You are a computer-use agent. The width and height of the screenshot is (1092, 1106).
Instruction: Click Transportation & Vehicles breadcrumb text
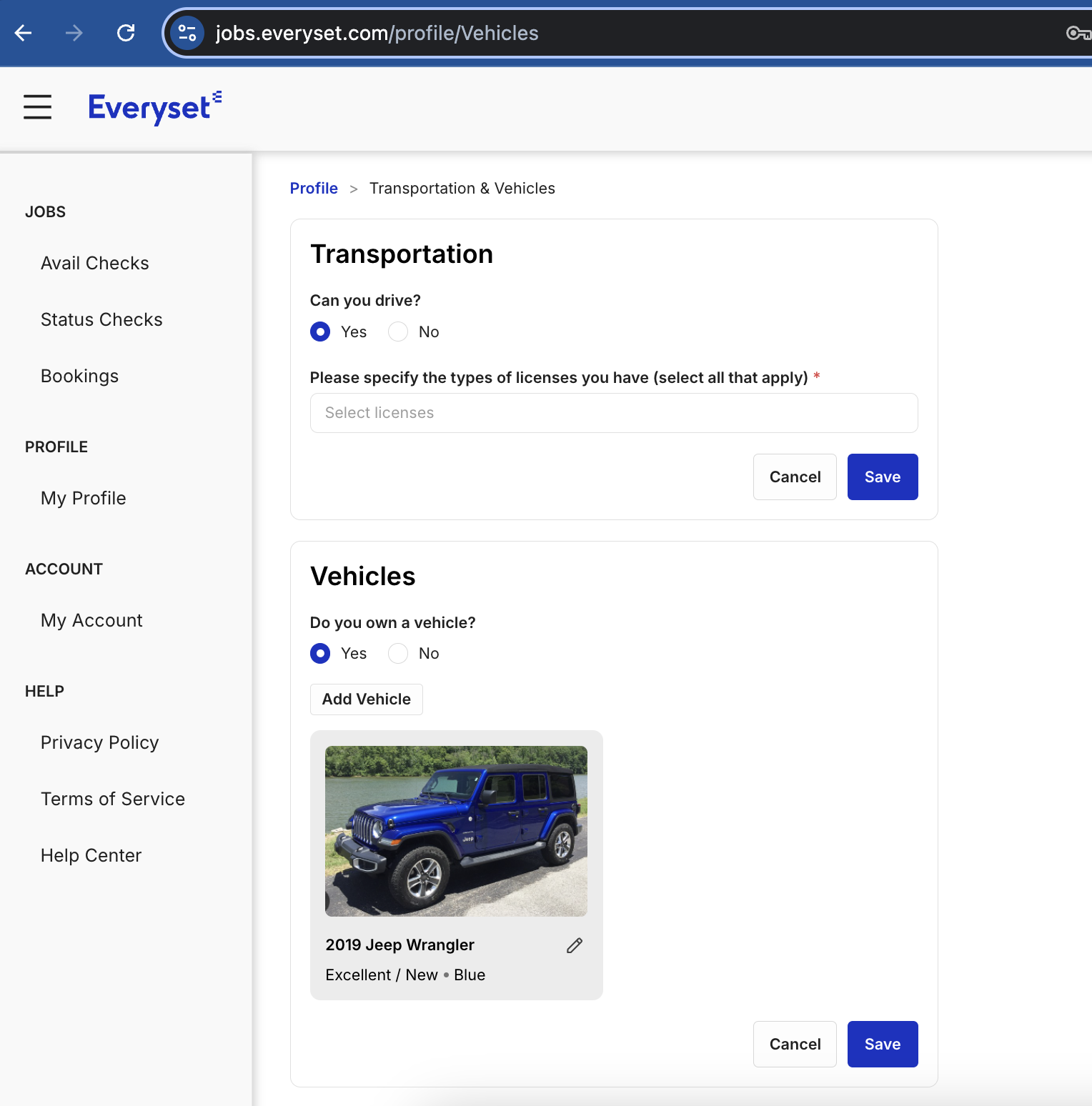pyautogui.click(x=462, y=189)
